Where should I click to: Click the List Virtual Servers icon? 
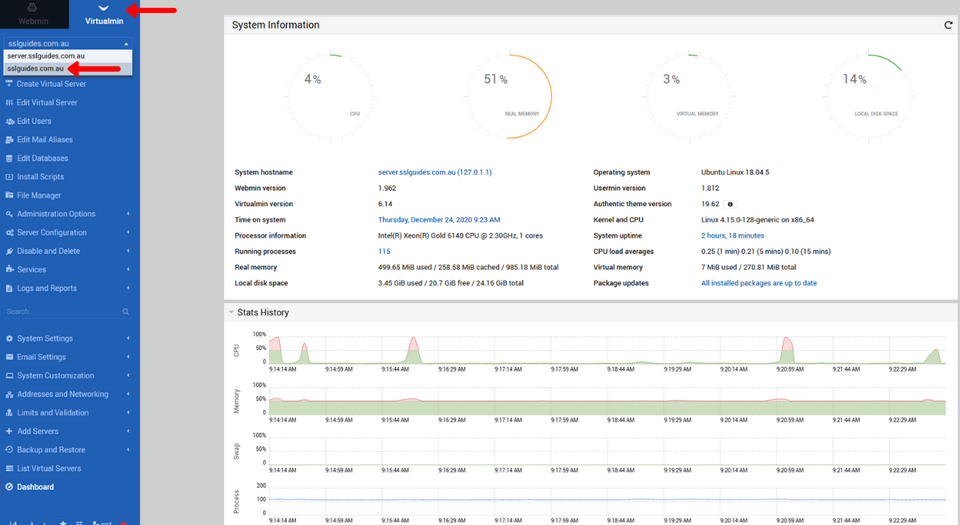[9, 468]
